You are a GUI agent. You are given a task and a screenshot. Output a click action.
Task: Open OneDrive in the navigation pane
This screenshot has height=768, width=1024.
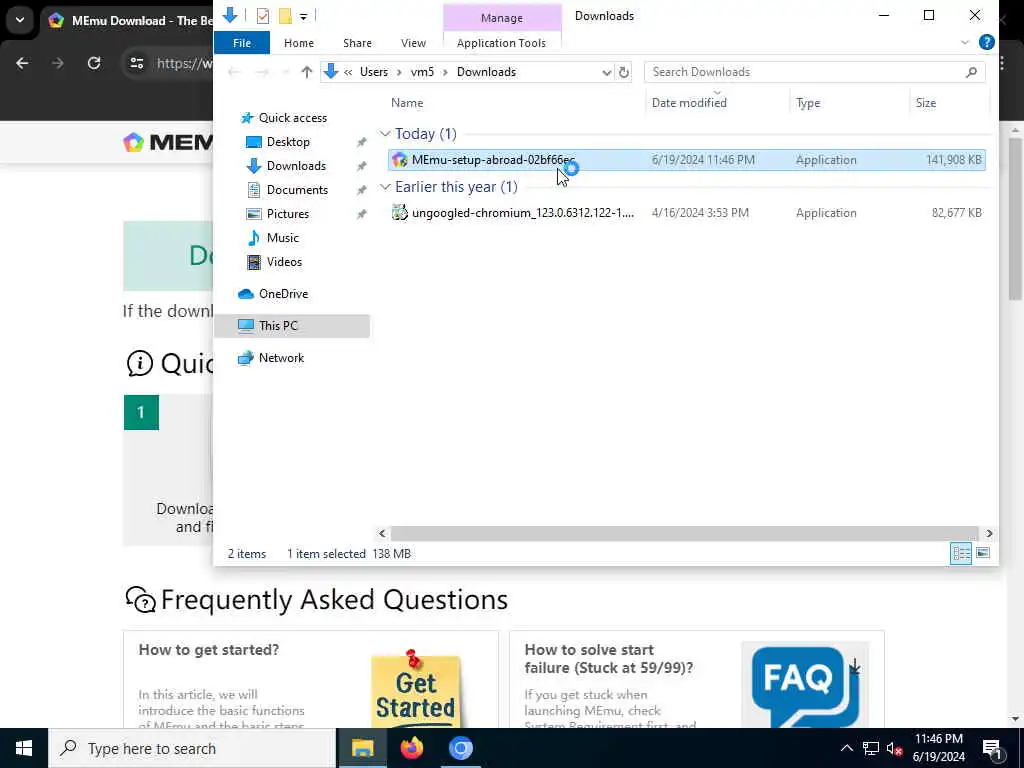[283, 294]
